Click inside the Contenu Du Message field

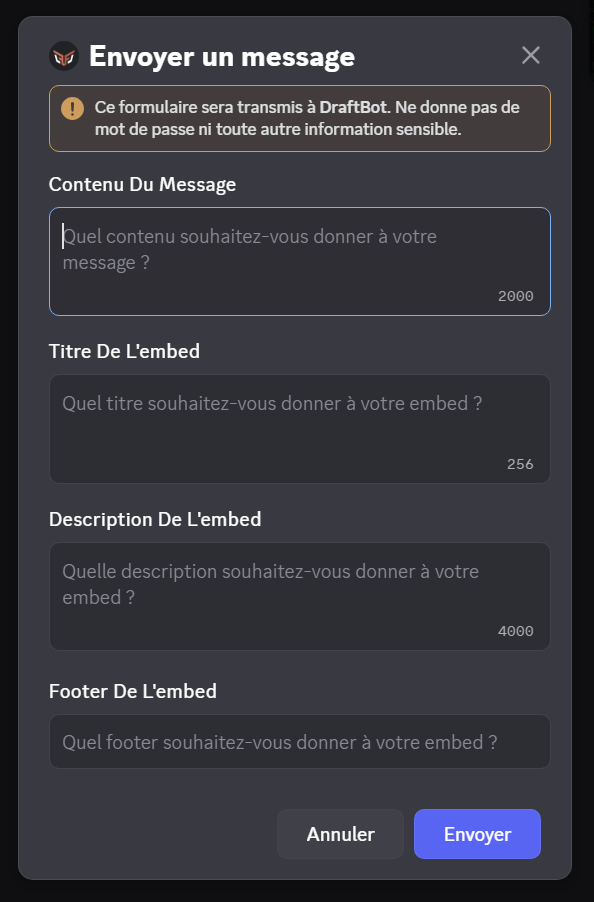(299, 248)
